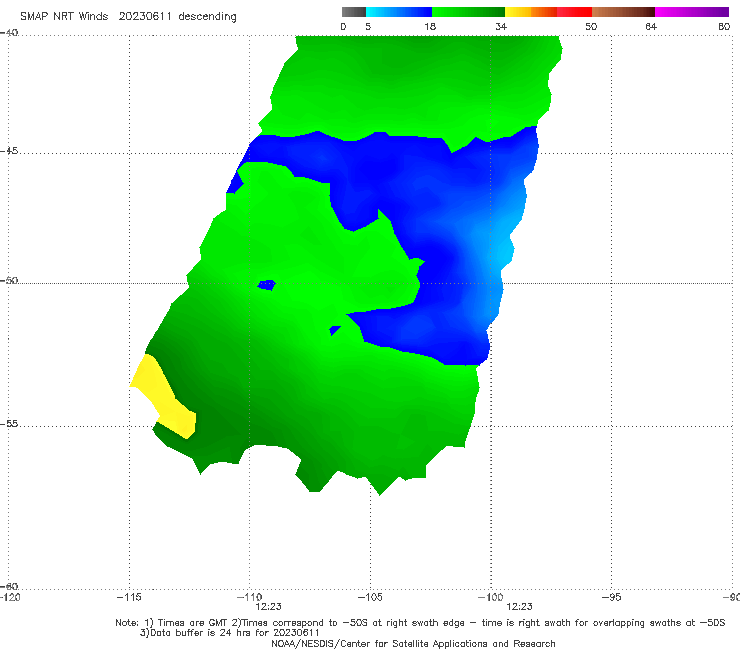Click the yellow high-wind patch on the map
Viewport: 740px width, 650px height.
click(x=163, y=397)
